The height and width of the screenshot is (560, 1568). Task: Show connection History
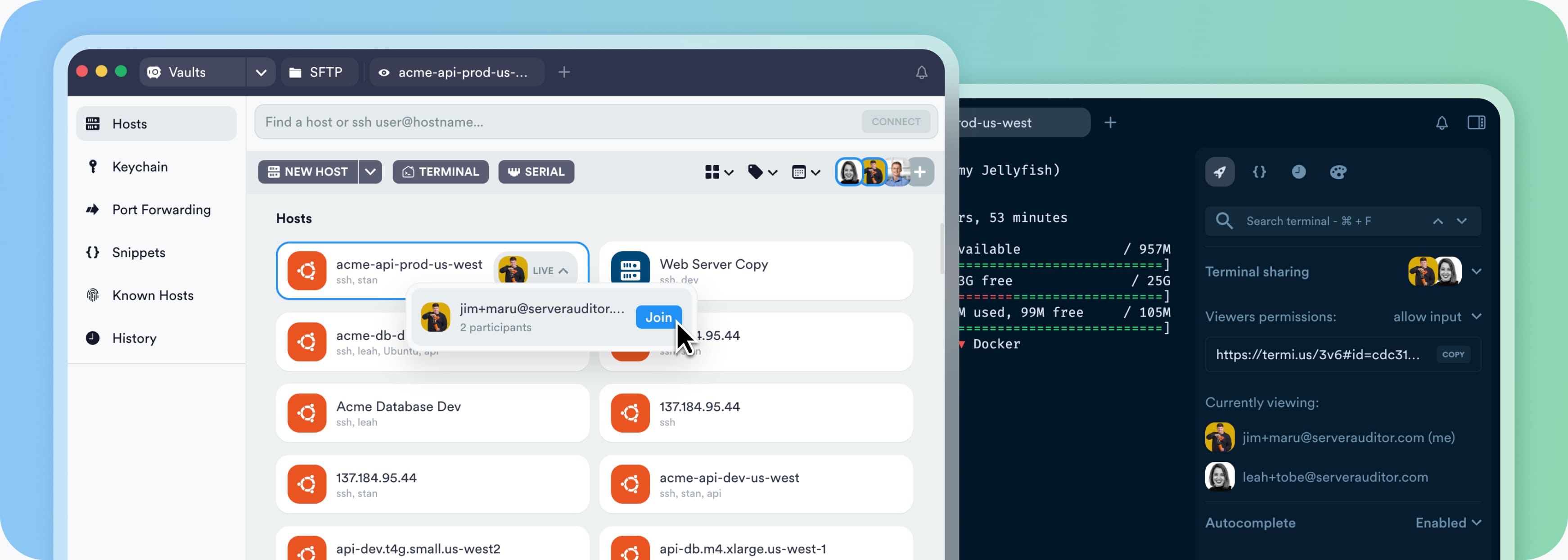(156, 338)
